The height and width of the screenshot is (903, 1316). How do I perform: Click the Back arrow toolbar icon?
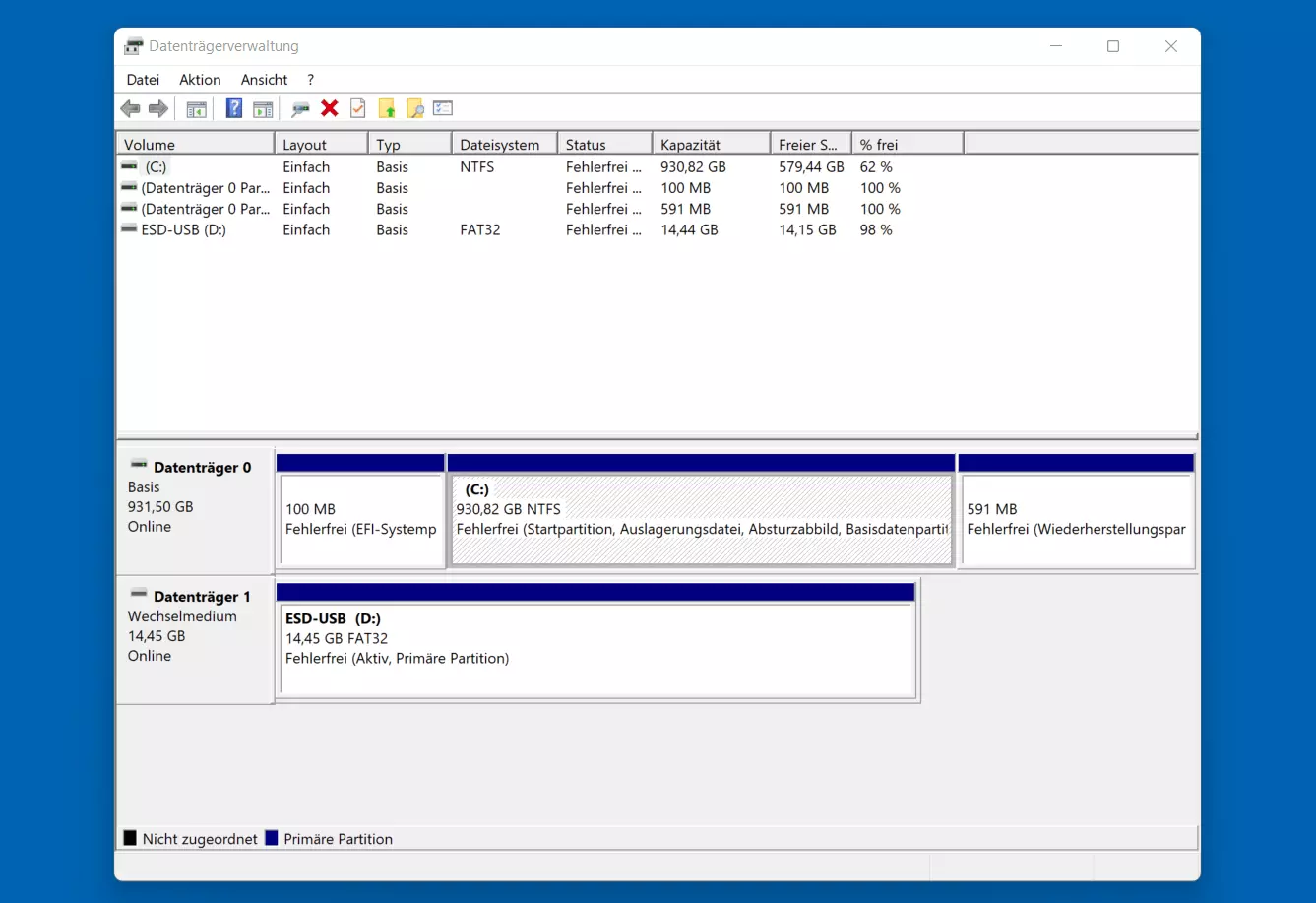tap(130, 108)
